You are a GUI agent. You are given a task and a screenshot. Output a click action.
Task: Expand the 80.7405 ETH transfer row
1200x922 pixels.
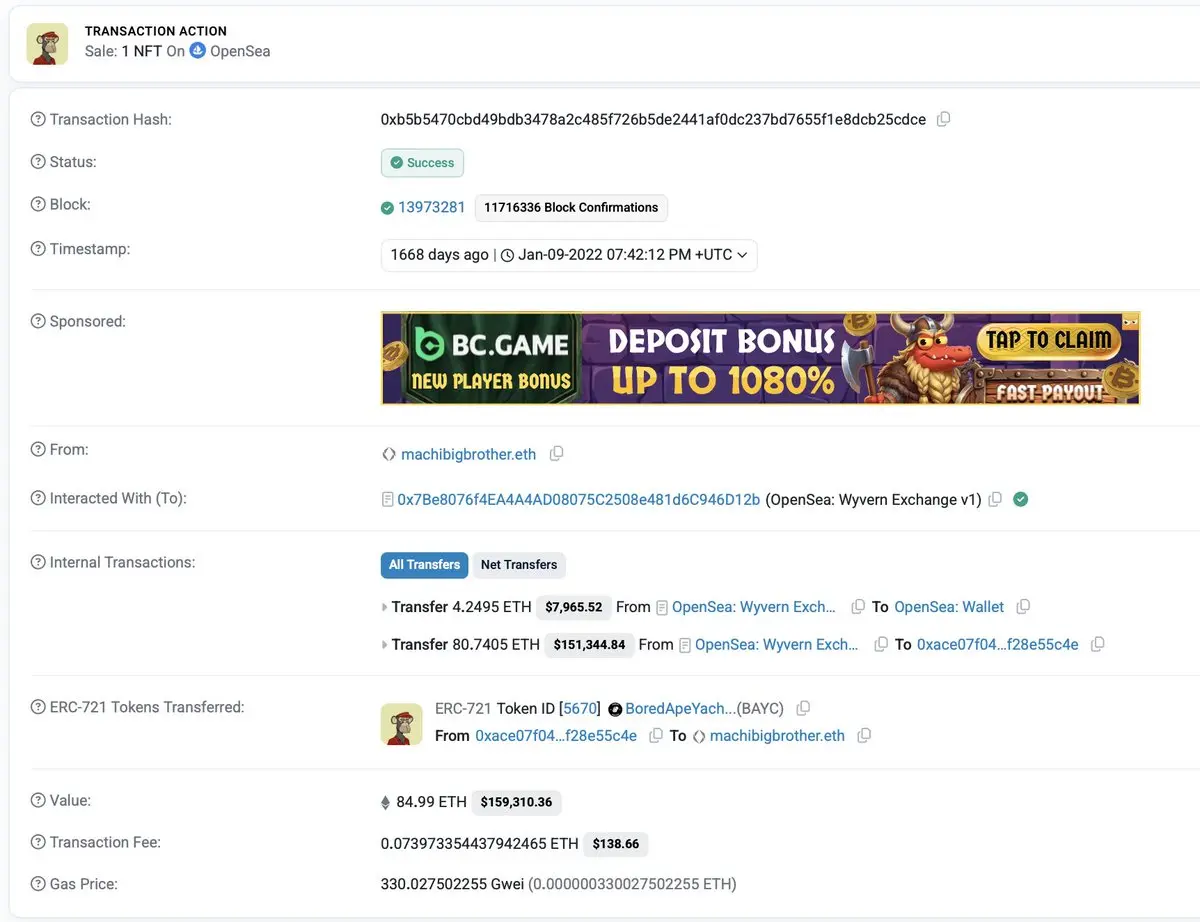coord(385,645)
